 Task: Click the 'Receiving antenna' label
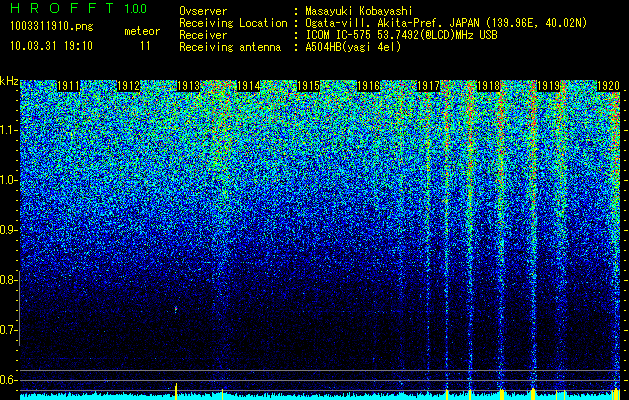230,47
